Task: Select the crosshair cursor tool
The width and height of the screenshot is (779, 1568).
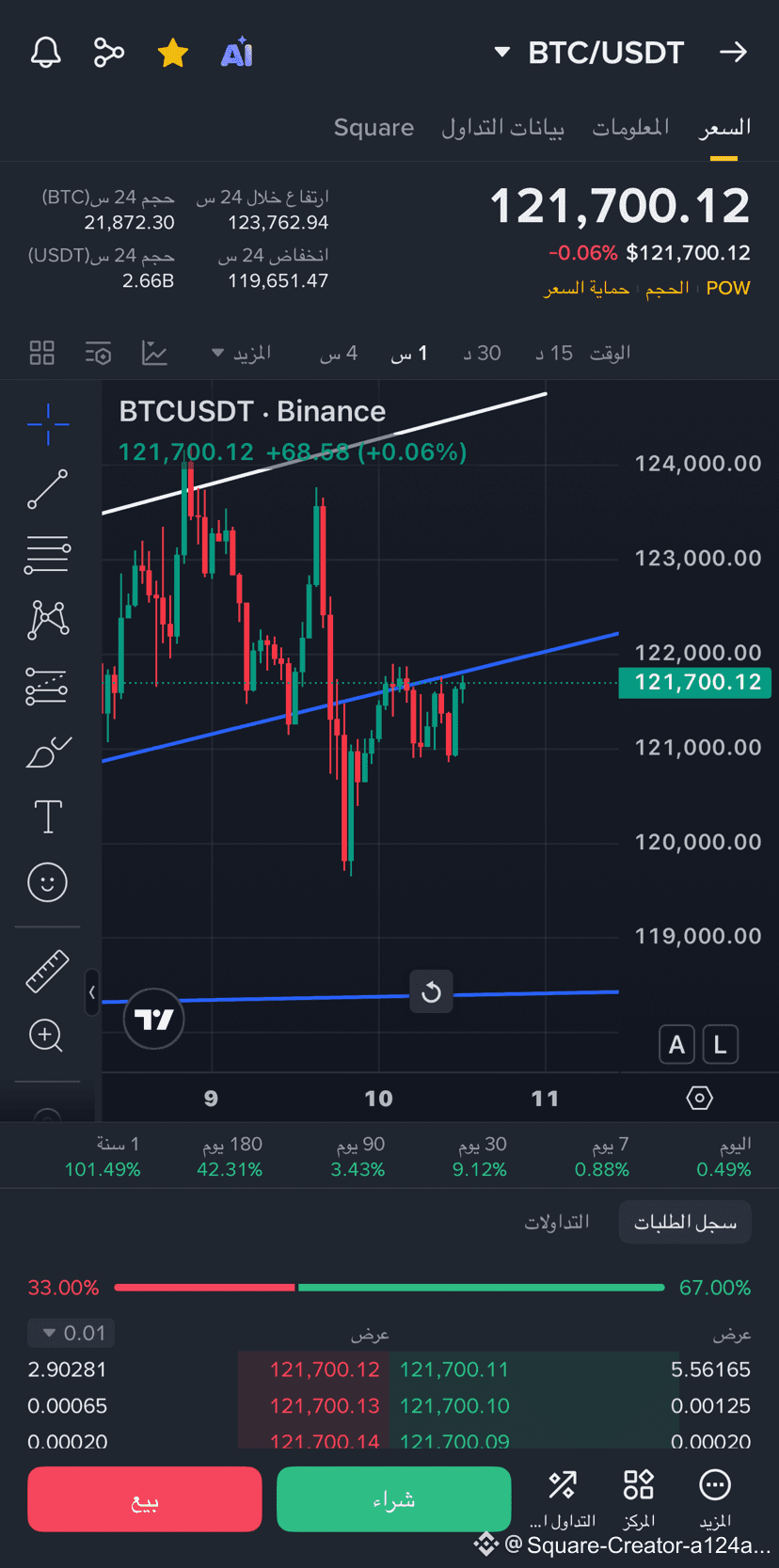Action: (48, 425)
